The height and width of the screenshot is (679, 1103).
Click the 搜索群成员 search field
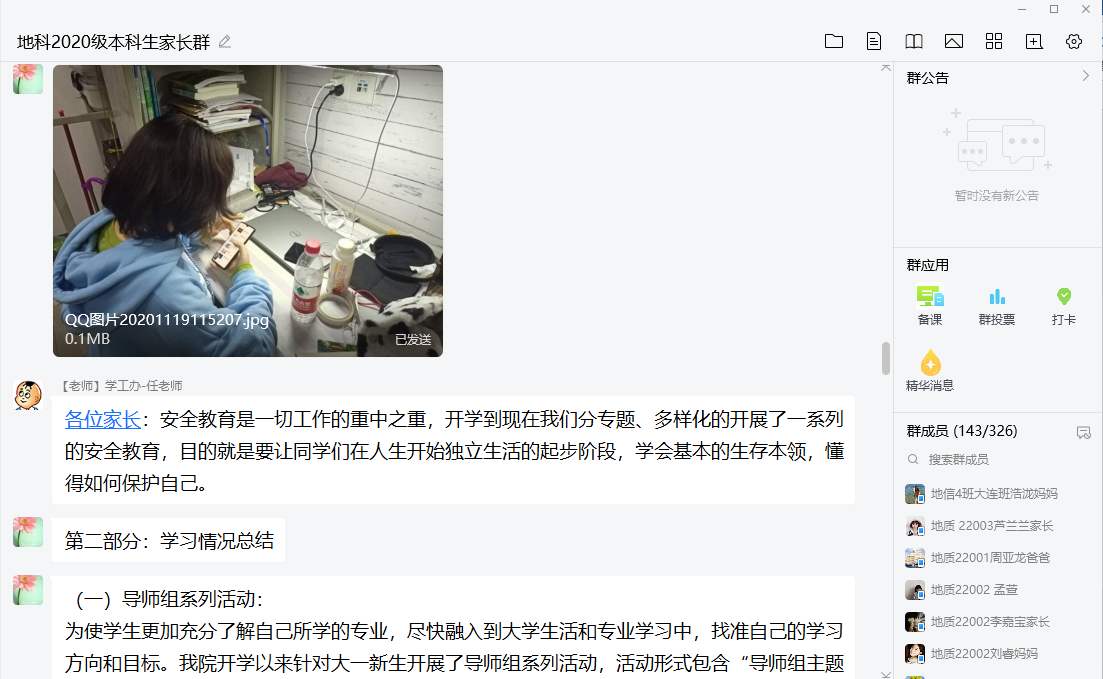997,459
